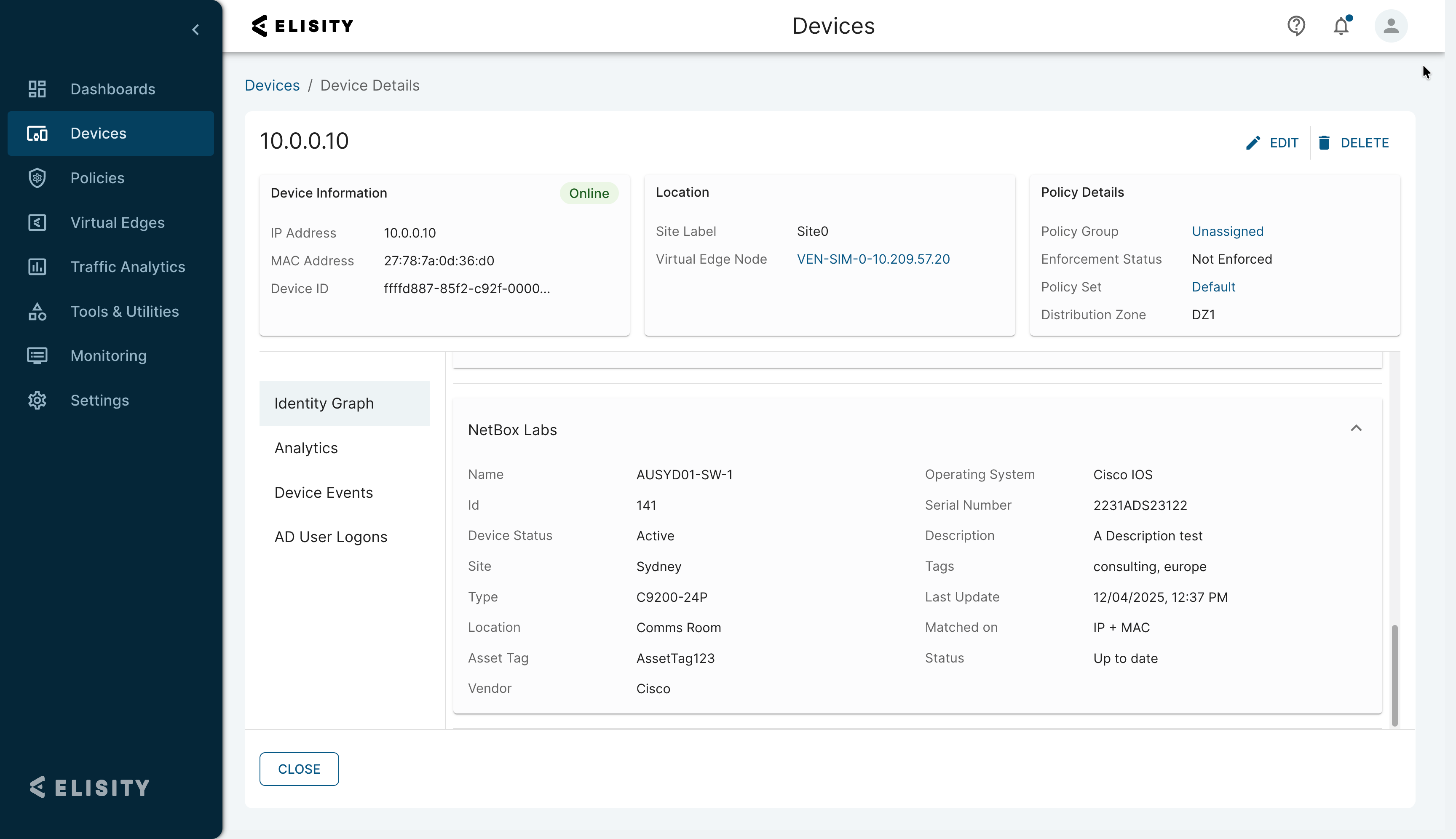Collapse the navigation sidebar
1456x839 pixels.
[195, 29]
